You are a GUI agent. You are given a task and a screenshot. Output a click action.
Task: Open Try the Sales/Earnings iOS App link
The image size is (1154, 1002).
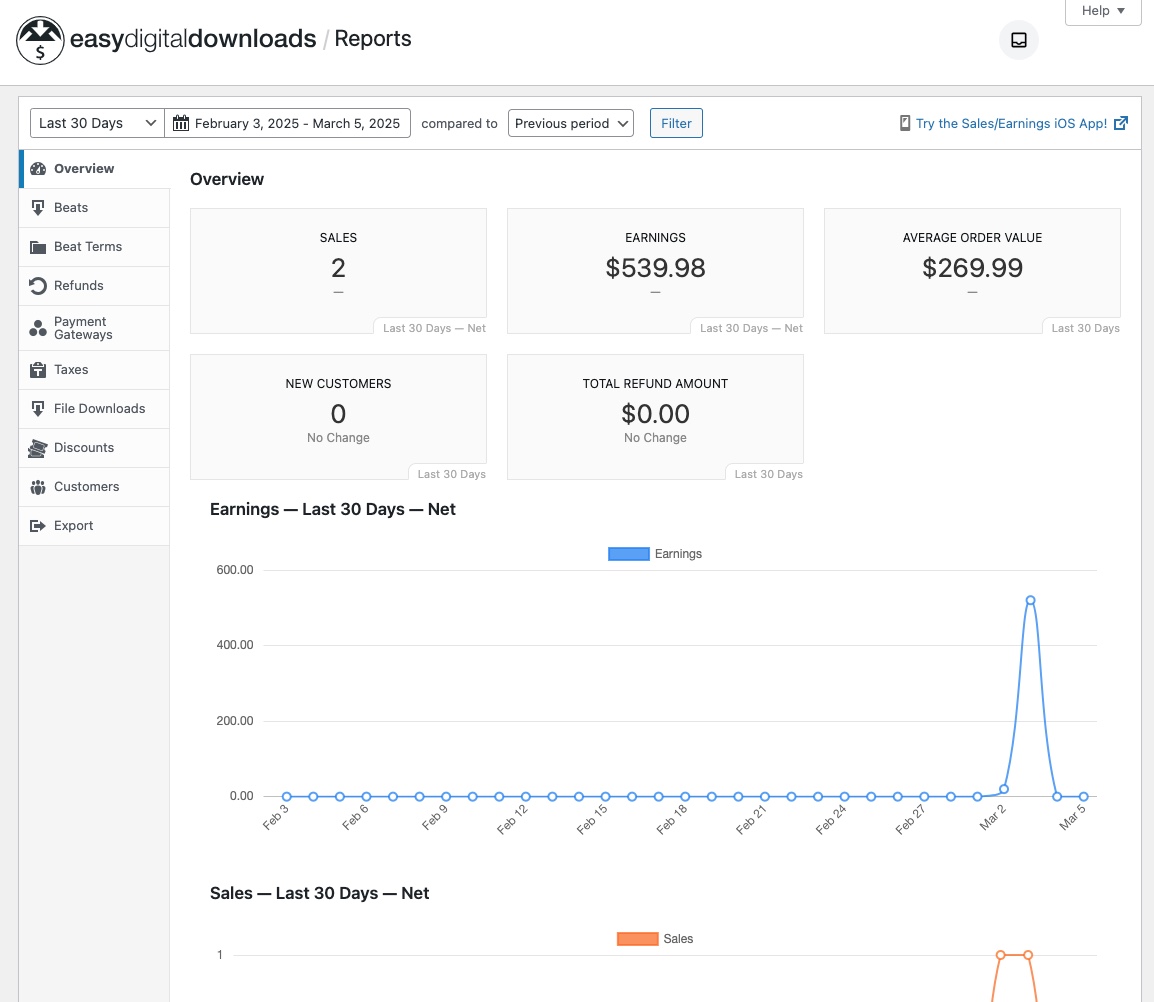click(1011, 123)
